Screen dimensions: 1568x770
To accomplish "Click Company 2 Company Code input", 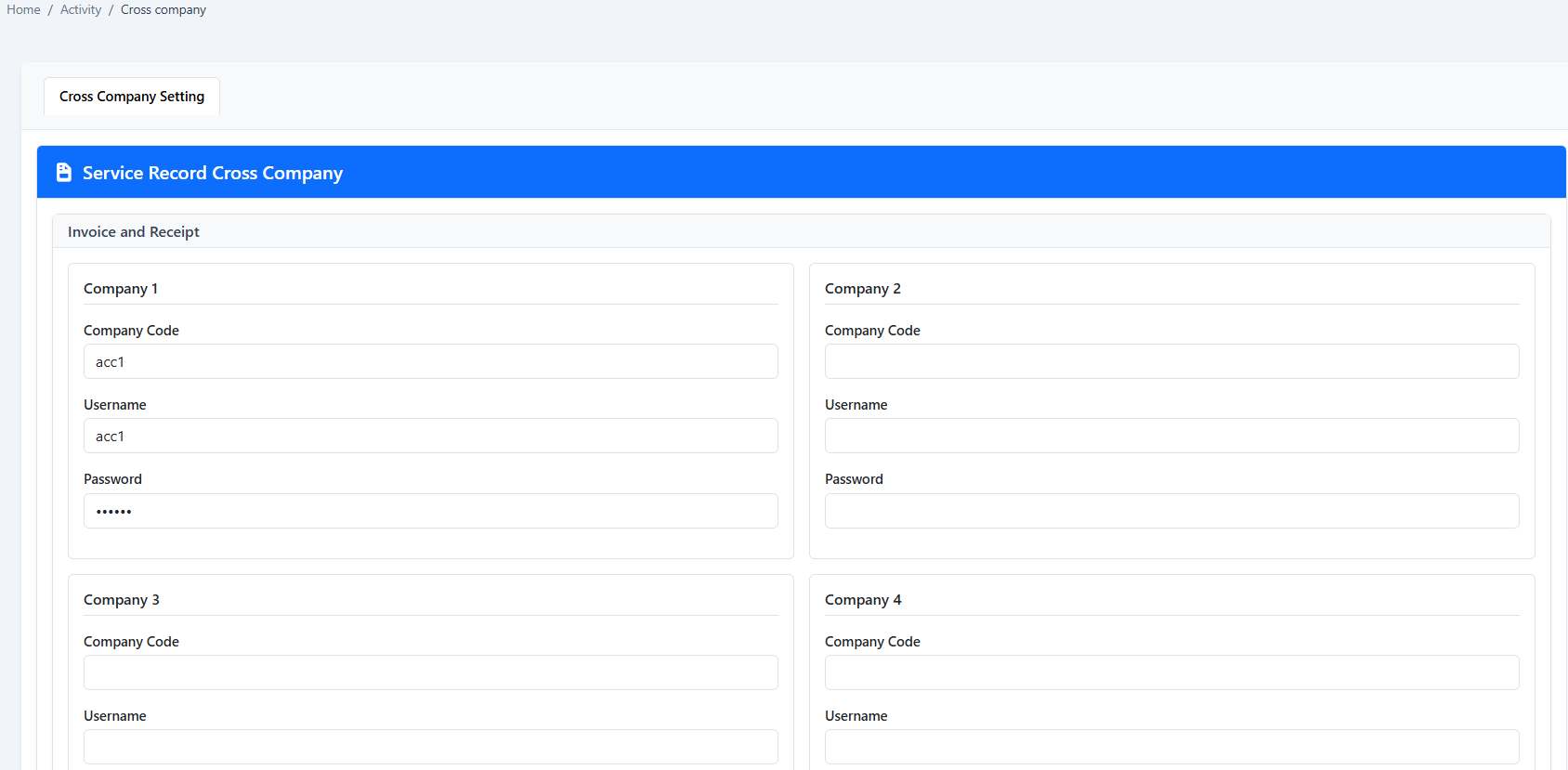I will click(1172, 361).
